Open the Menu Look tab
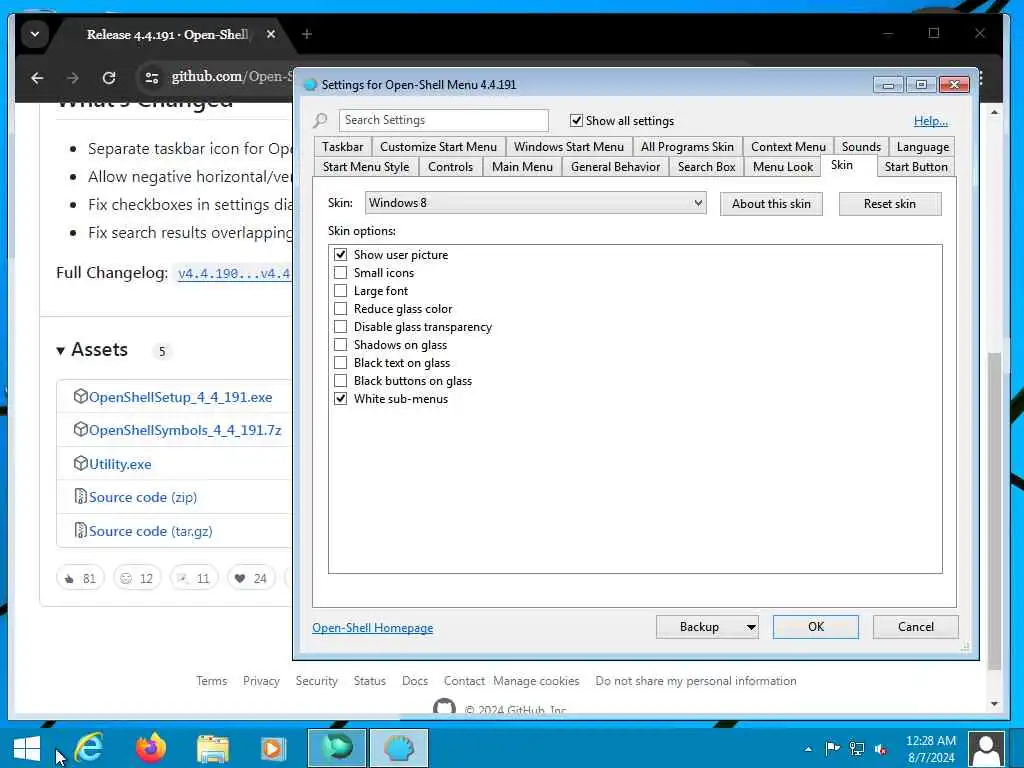Screen dimensions: 1024x768 tap(782, 167)
